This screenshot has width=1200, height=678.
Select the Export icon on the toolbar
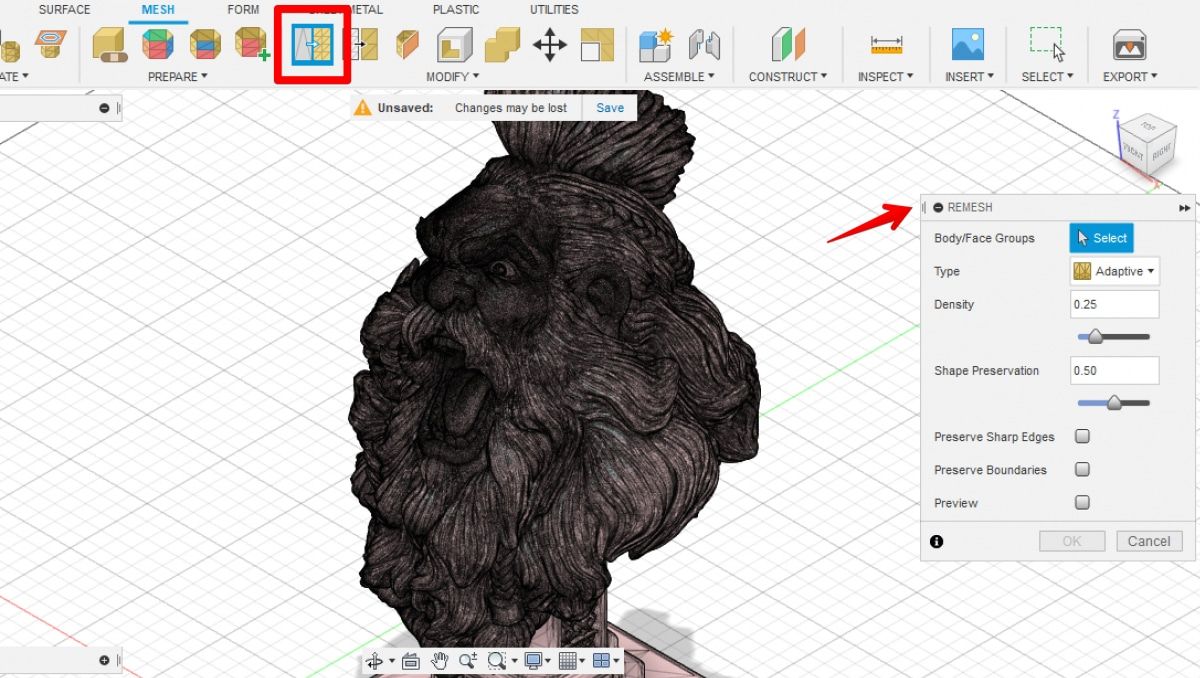tap(1129, 45)
